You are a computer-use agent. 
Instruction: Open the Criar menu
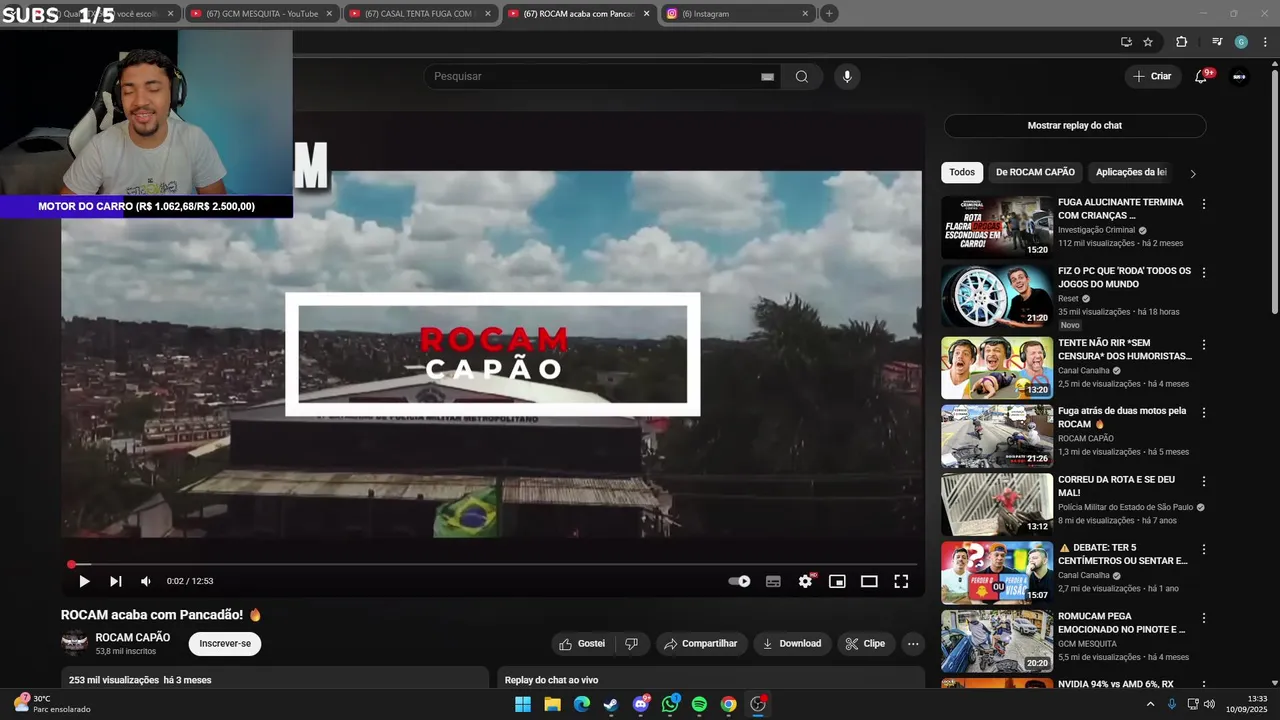tap(1152, 76)
